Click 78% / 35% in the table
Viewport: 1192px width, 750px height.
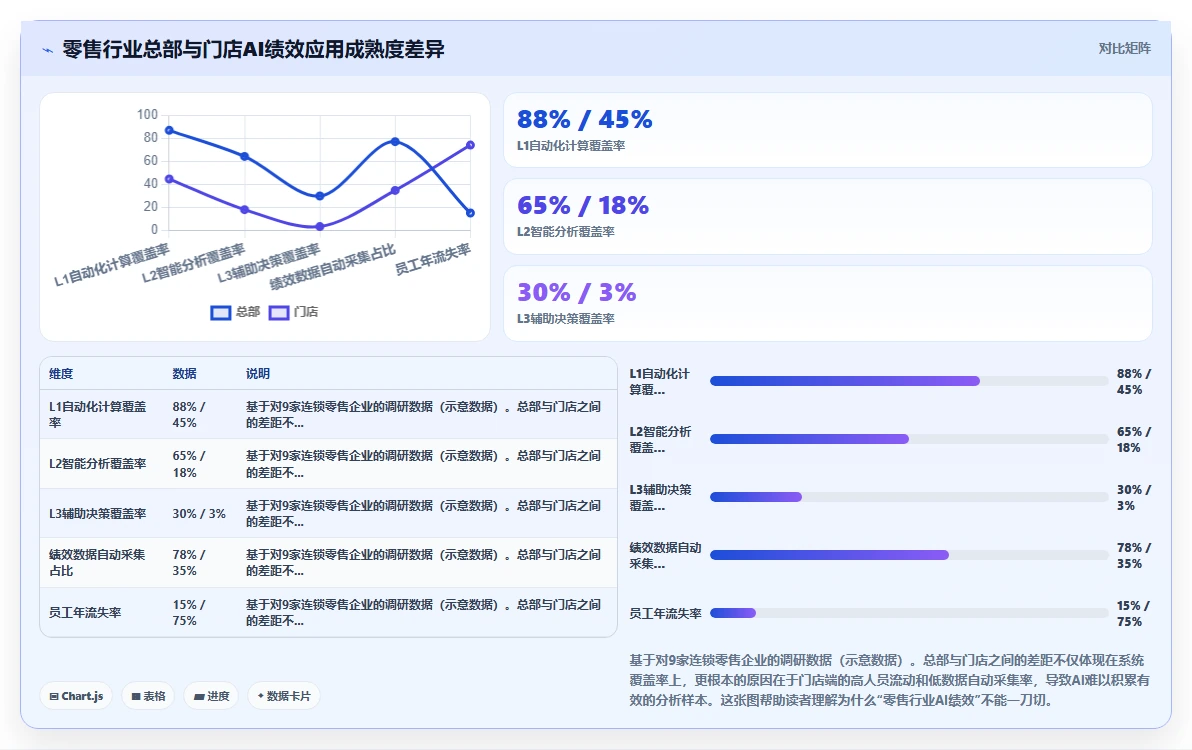click(189, 563)
